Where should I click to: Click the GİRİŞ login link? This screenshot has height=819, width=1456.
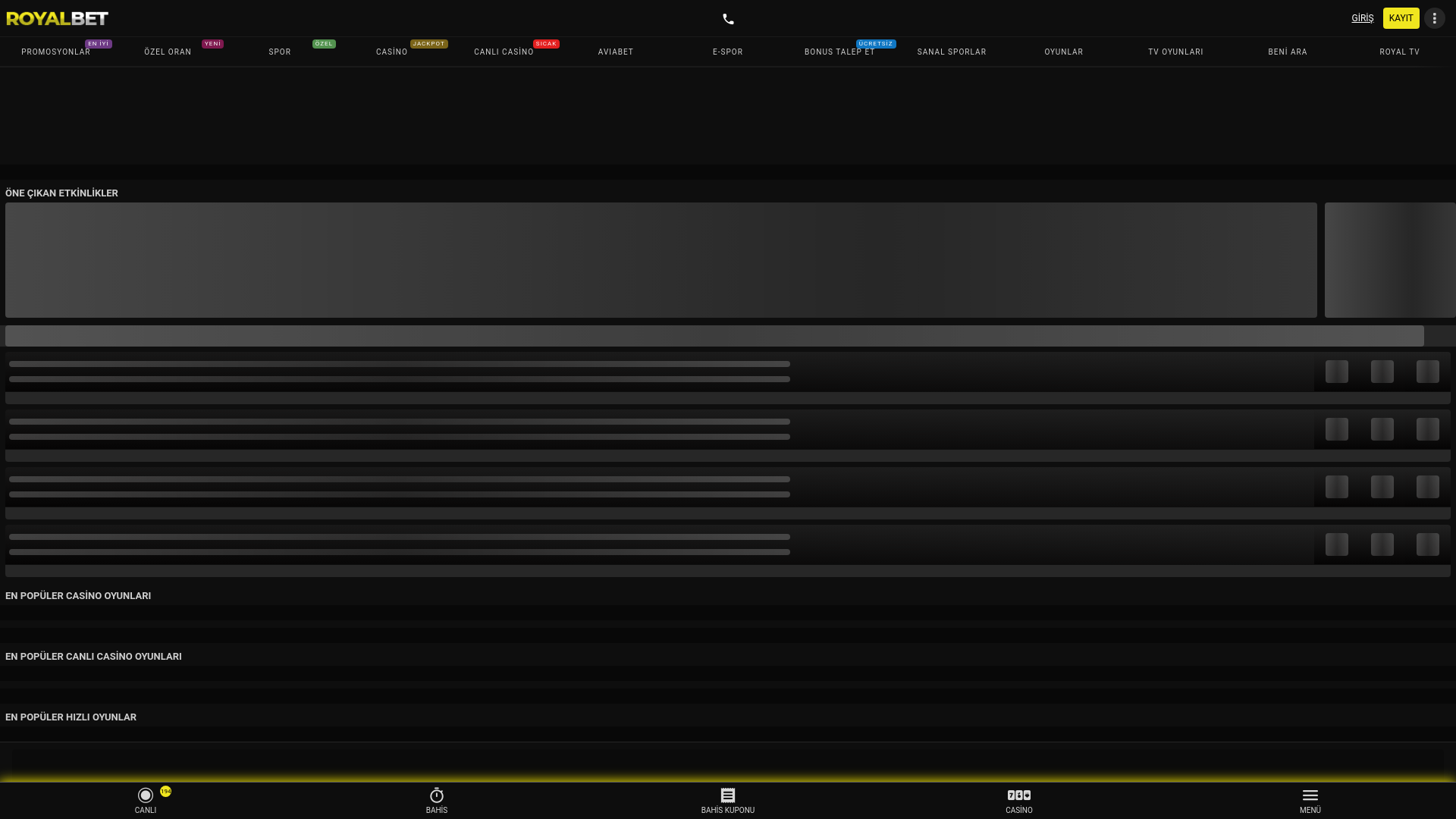click(1362, 18)
